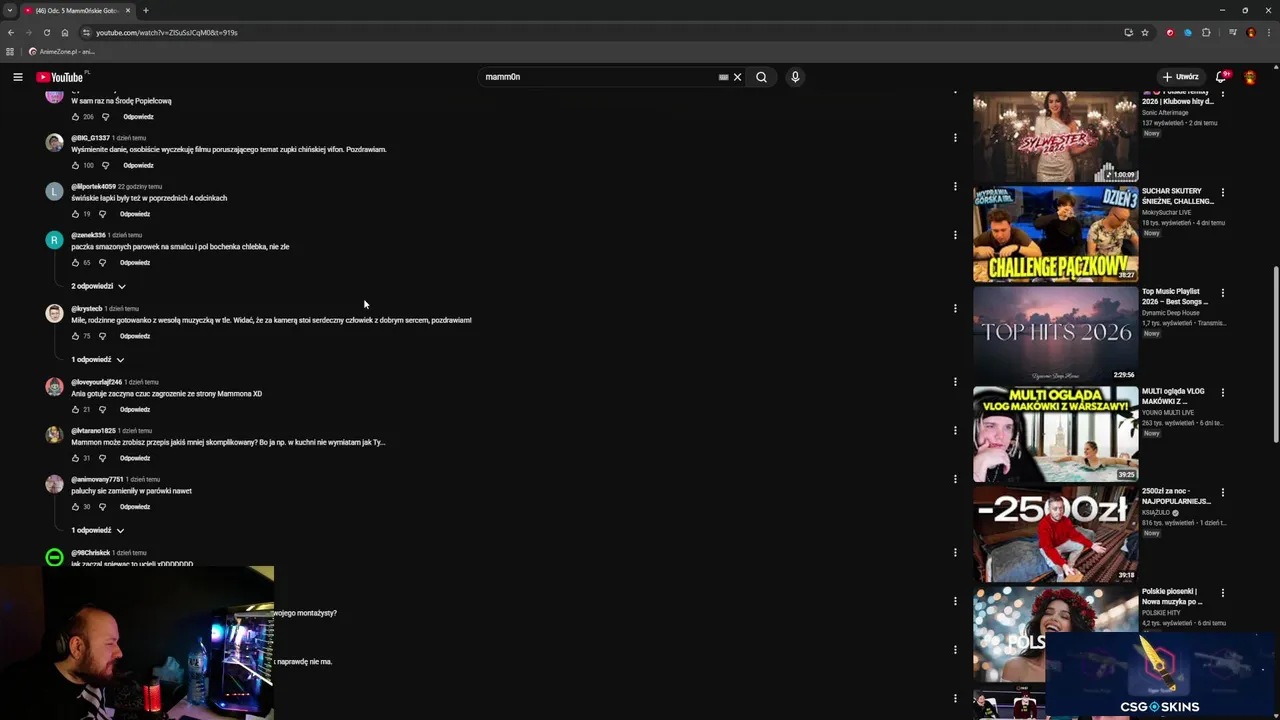Viewport: 1280px width, 720px height.
Task: Open more options for 'MULTI ogląda VLOG' video
Action: (1222, 393)
